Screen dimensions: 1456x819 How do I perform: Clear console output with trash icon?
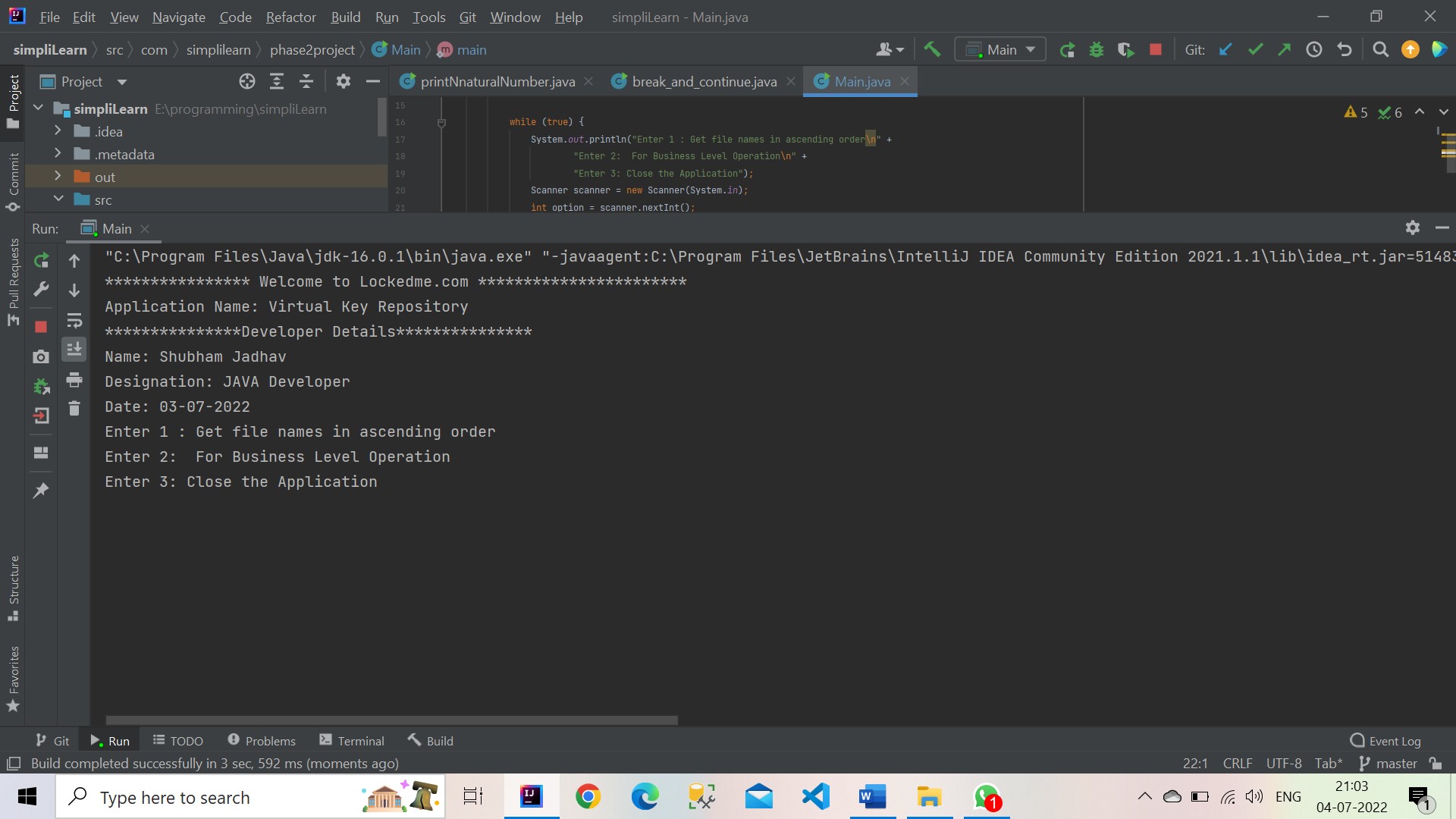tap(74, 409)
